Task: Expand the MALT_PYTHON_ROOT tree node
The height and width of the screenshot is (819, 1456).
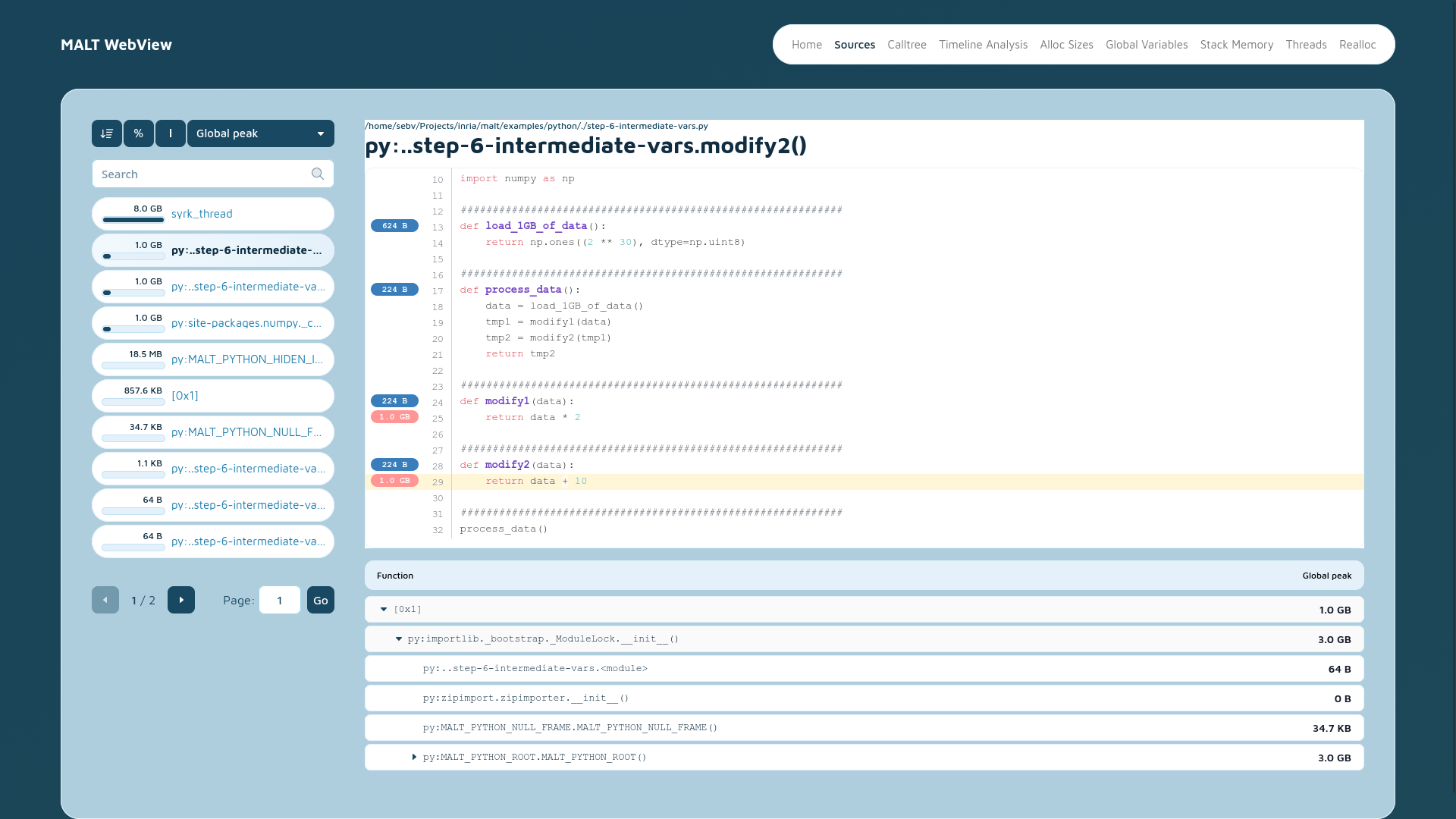Action: (414, 757)
